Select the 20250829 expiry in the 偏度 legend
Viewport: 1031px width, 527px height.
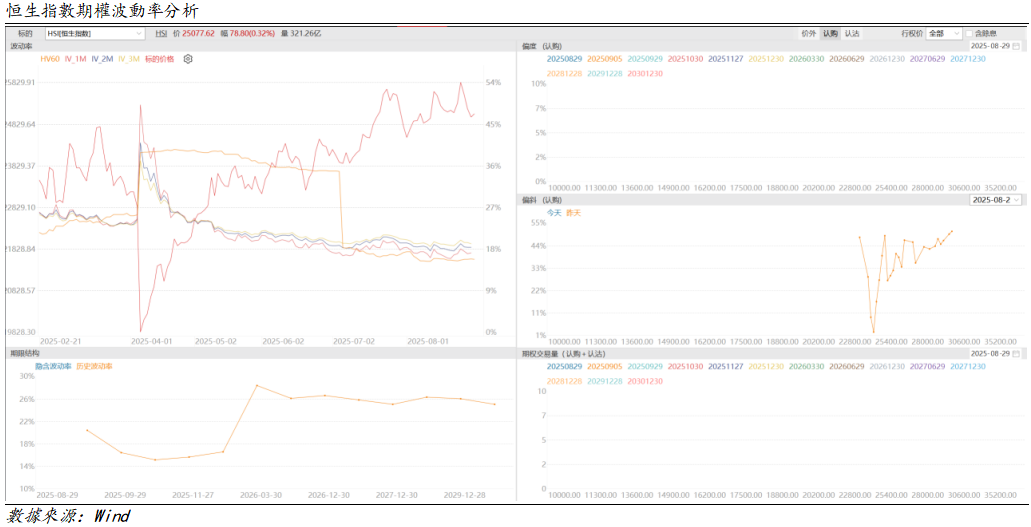click(x=564, y=59)
